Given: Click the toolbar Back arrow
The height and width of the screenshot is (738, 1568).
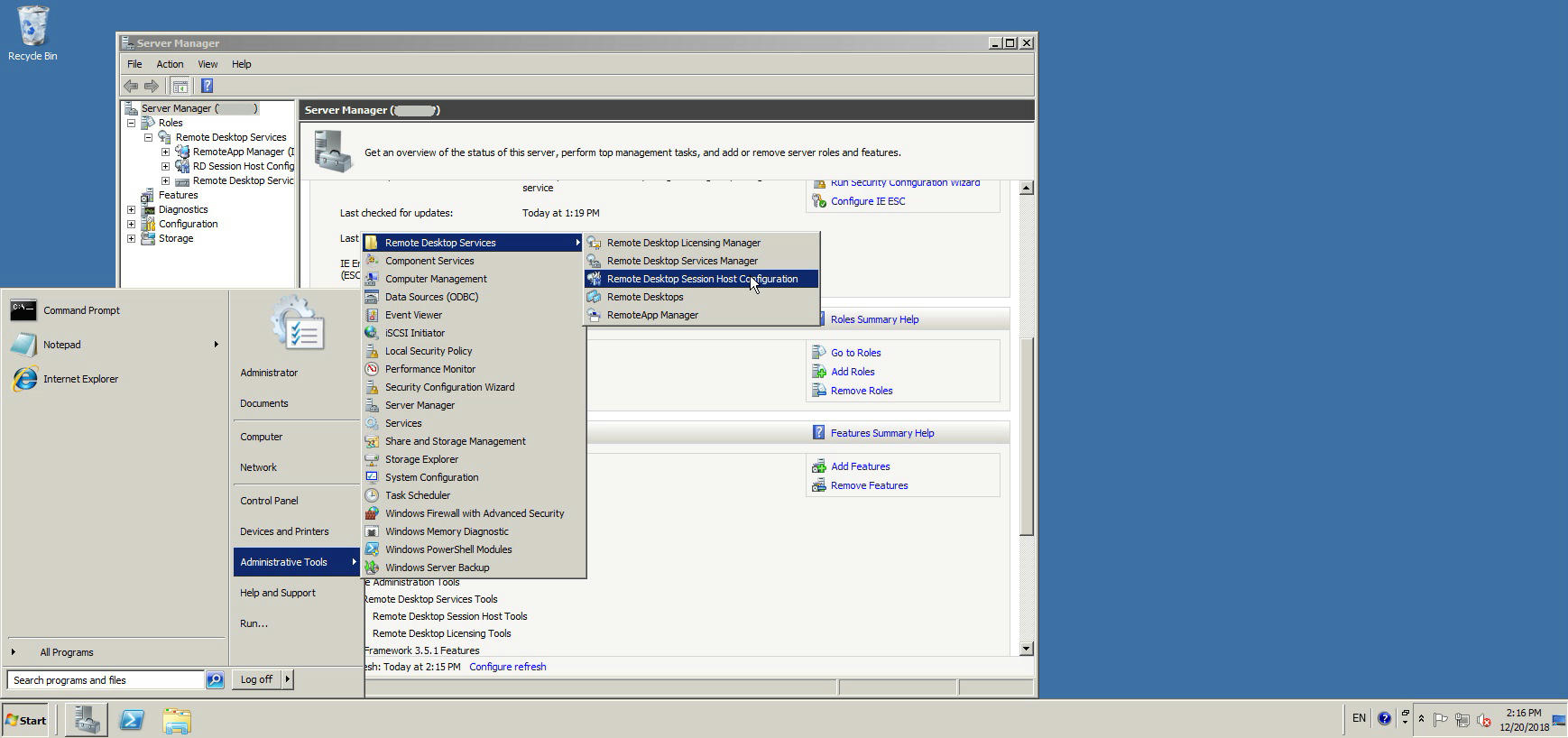Looking at the screenshot, I should point(131,86).
